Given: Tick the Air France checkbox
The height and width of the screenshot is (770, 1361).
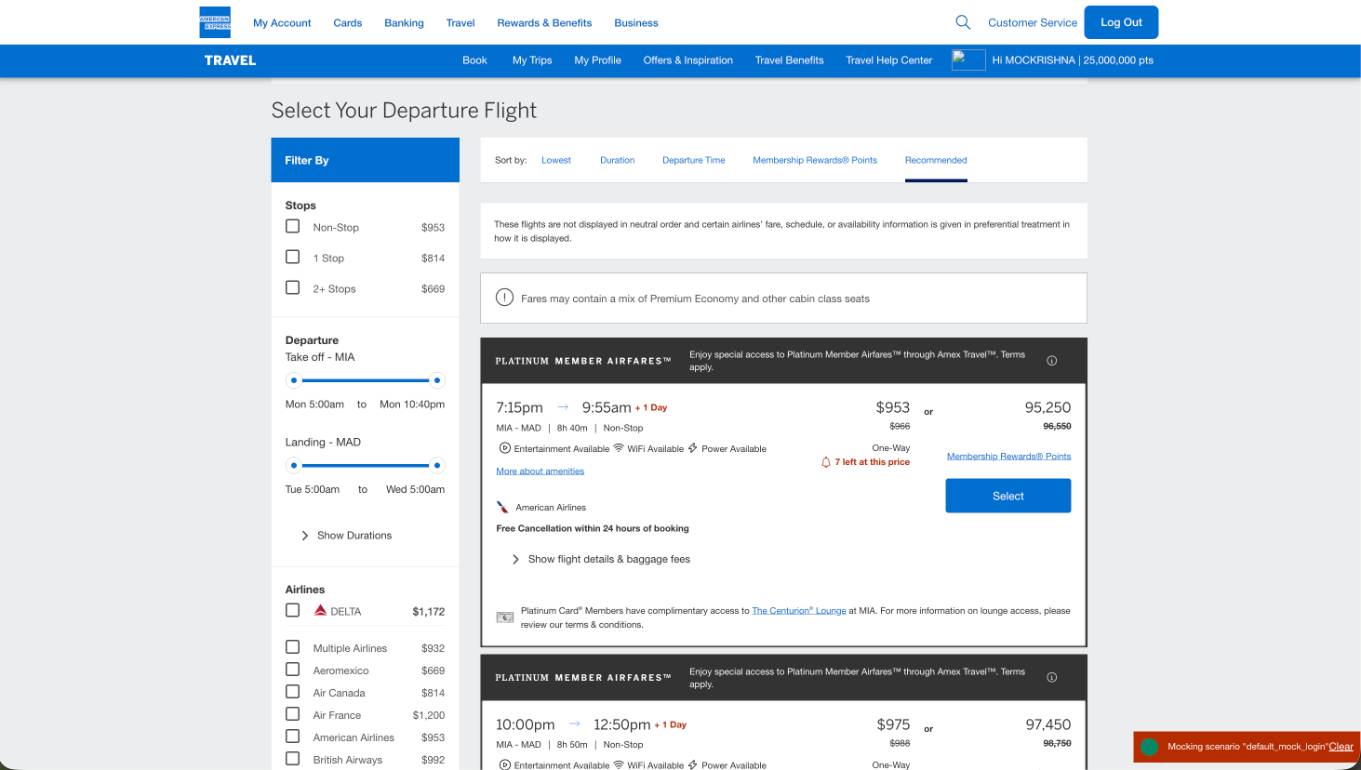Looking at the screenshot, I should click(293, 714).
